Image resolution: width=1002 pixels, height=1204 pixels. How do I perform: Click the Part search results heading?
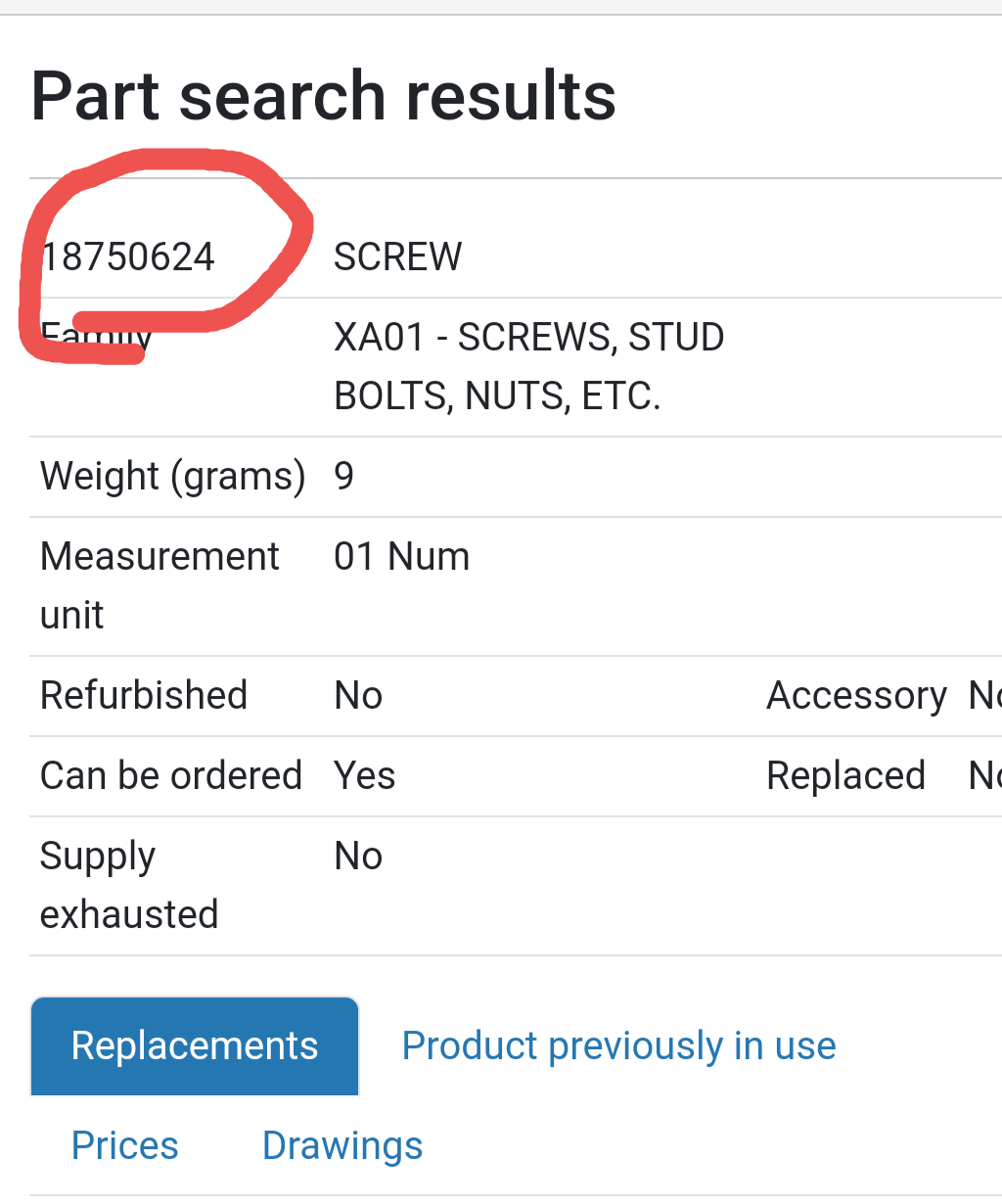click(324, 96)
